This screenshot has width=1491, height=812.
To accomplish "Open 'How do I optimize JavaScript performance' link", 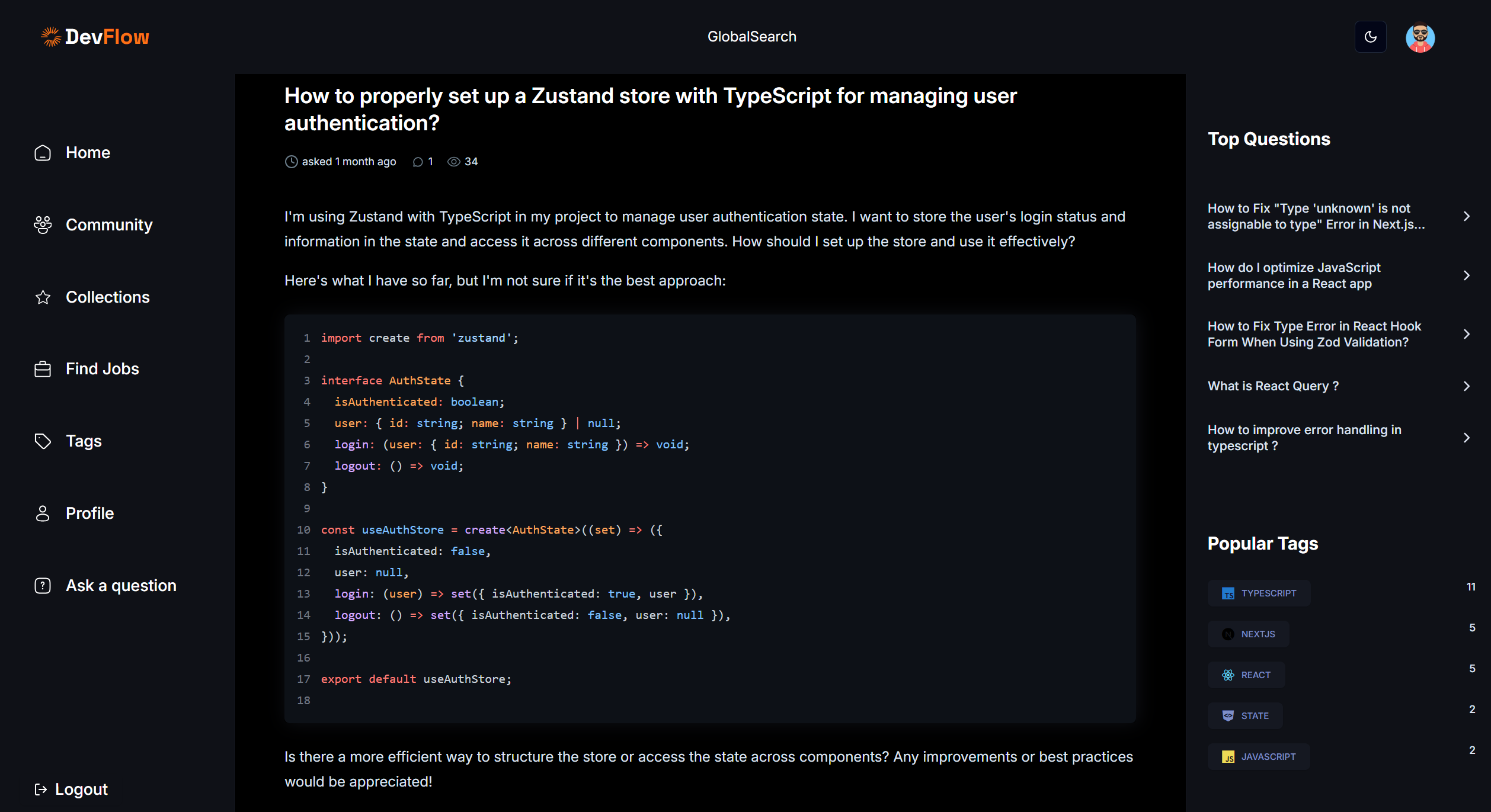I will coord(1294,275).
